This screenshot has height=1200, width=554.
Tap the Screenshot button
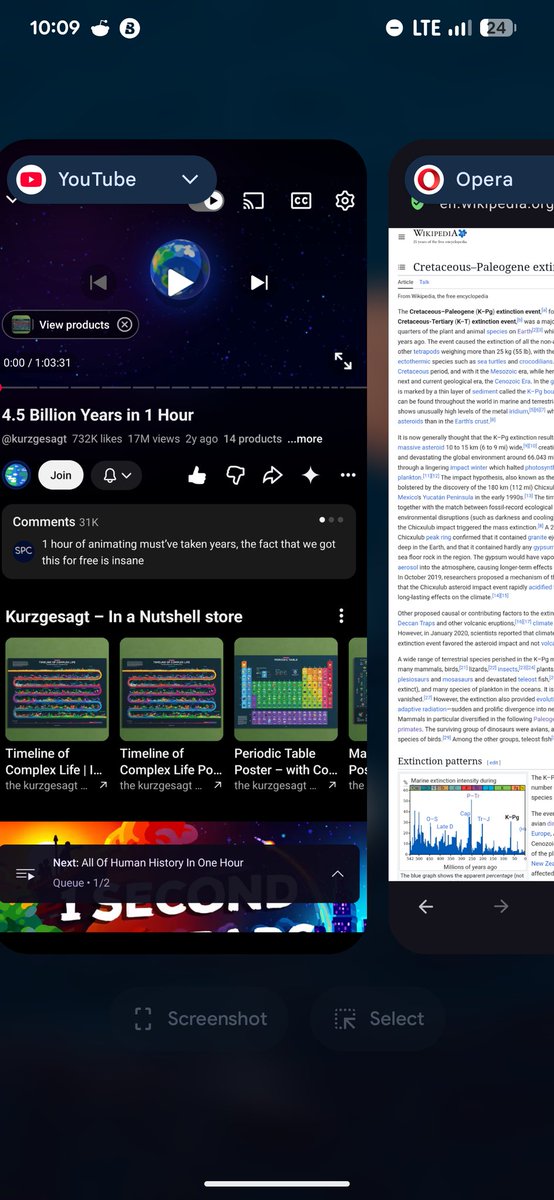click(x=200, y=1019)
